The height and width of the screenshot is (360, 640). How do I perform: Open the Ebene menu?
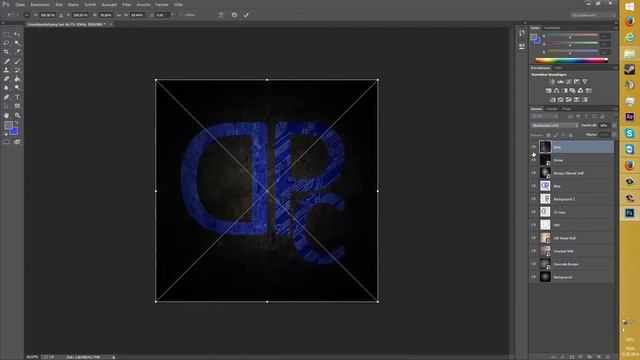(73, 4)
